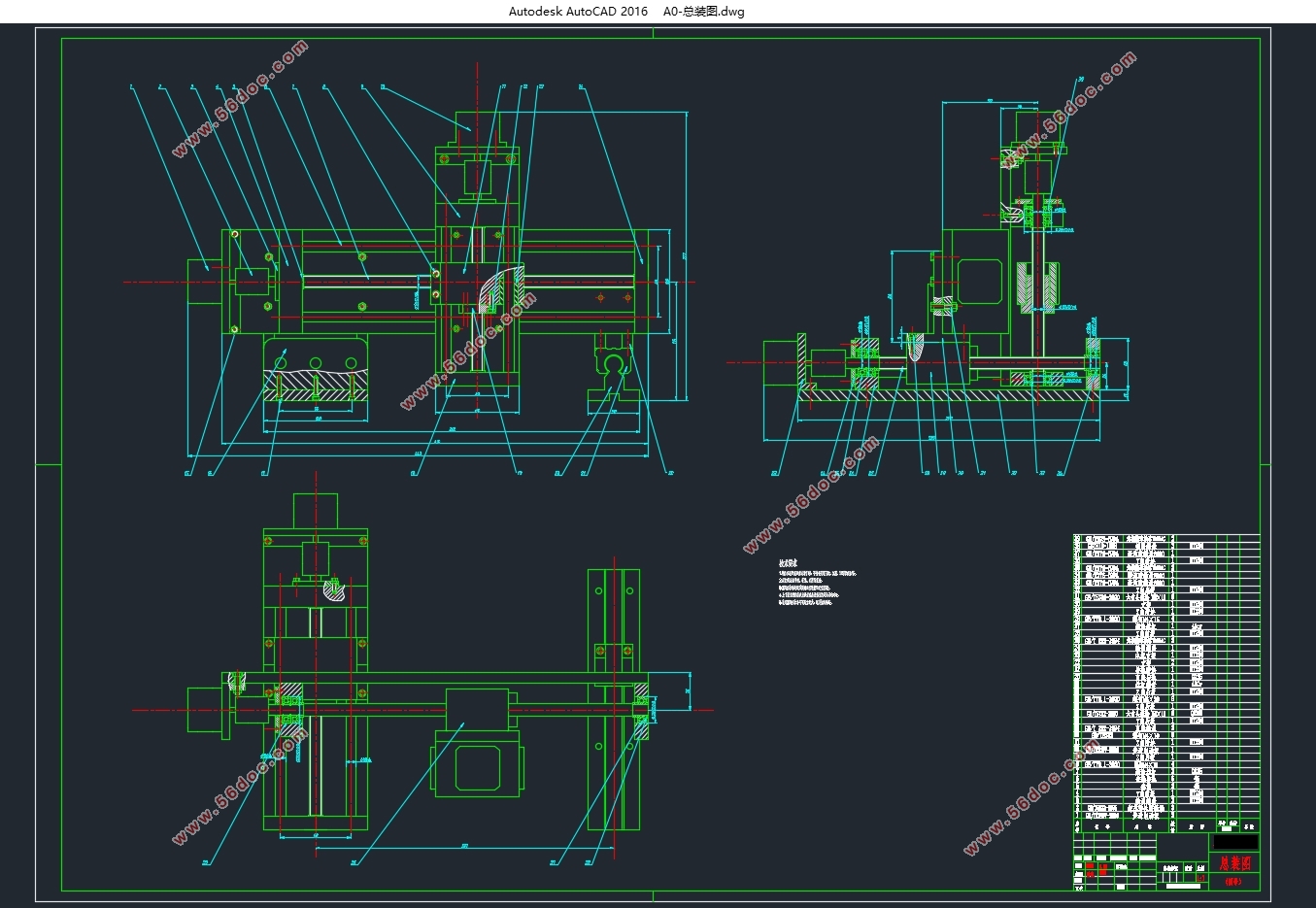Click the red 总装图 title block text
Viewport: 1316px width, 908px height.
point(1235,862)
